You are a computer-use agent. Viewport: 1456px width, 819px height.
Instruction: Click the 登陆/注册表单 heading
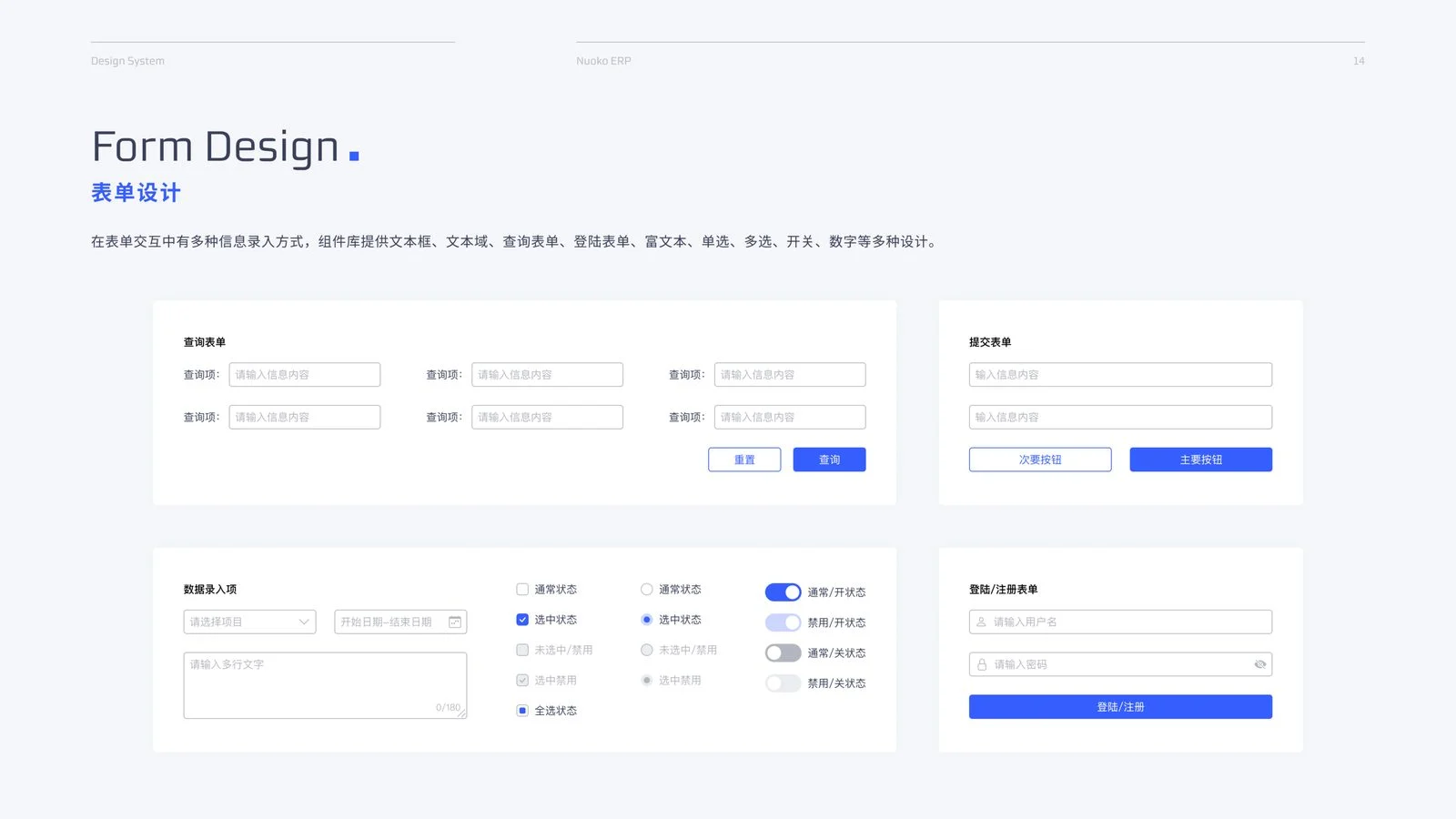click(x=1003, y=590)
